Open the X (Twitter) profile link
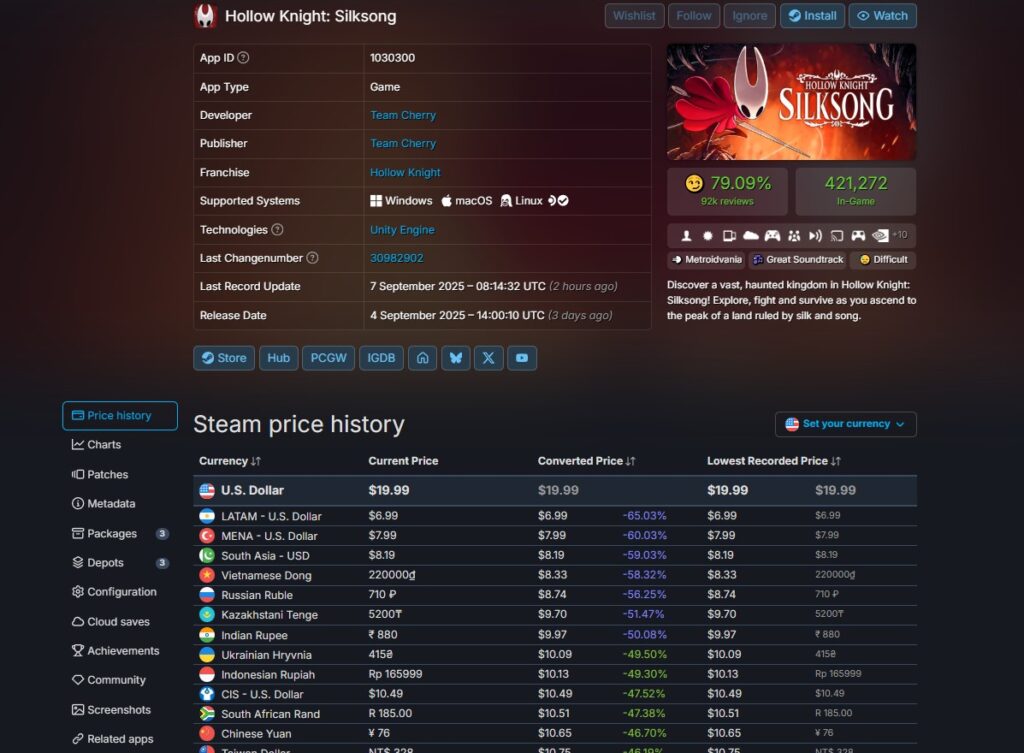1024x753 pixels. [488, 358]
